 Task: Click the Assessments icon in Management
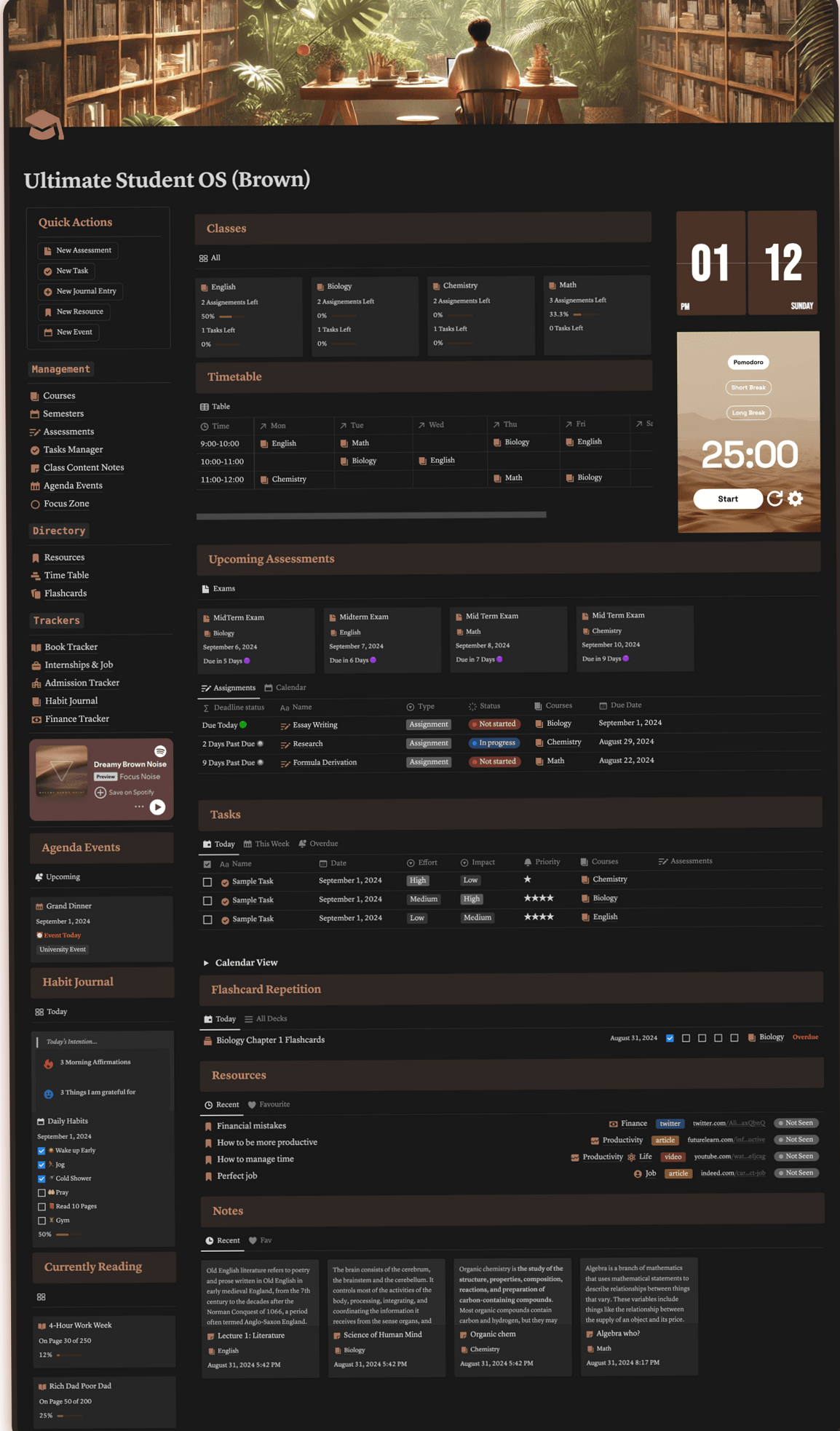point(34,432)
